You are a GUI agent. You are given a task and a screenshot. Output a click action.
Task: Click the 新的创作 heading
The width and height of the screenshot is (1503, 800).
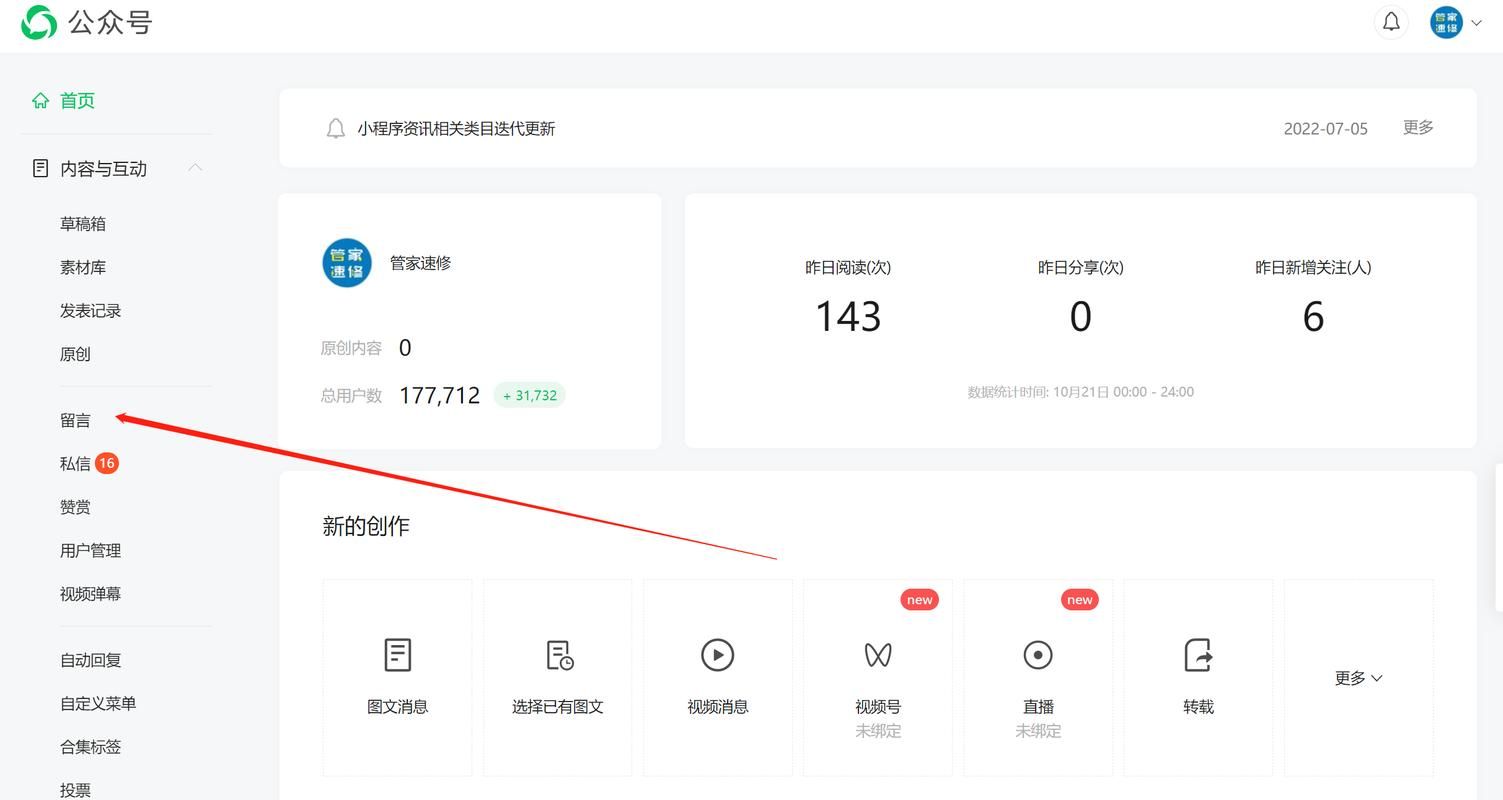click(366, 527)
